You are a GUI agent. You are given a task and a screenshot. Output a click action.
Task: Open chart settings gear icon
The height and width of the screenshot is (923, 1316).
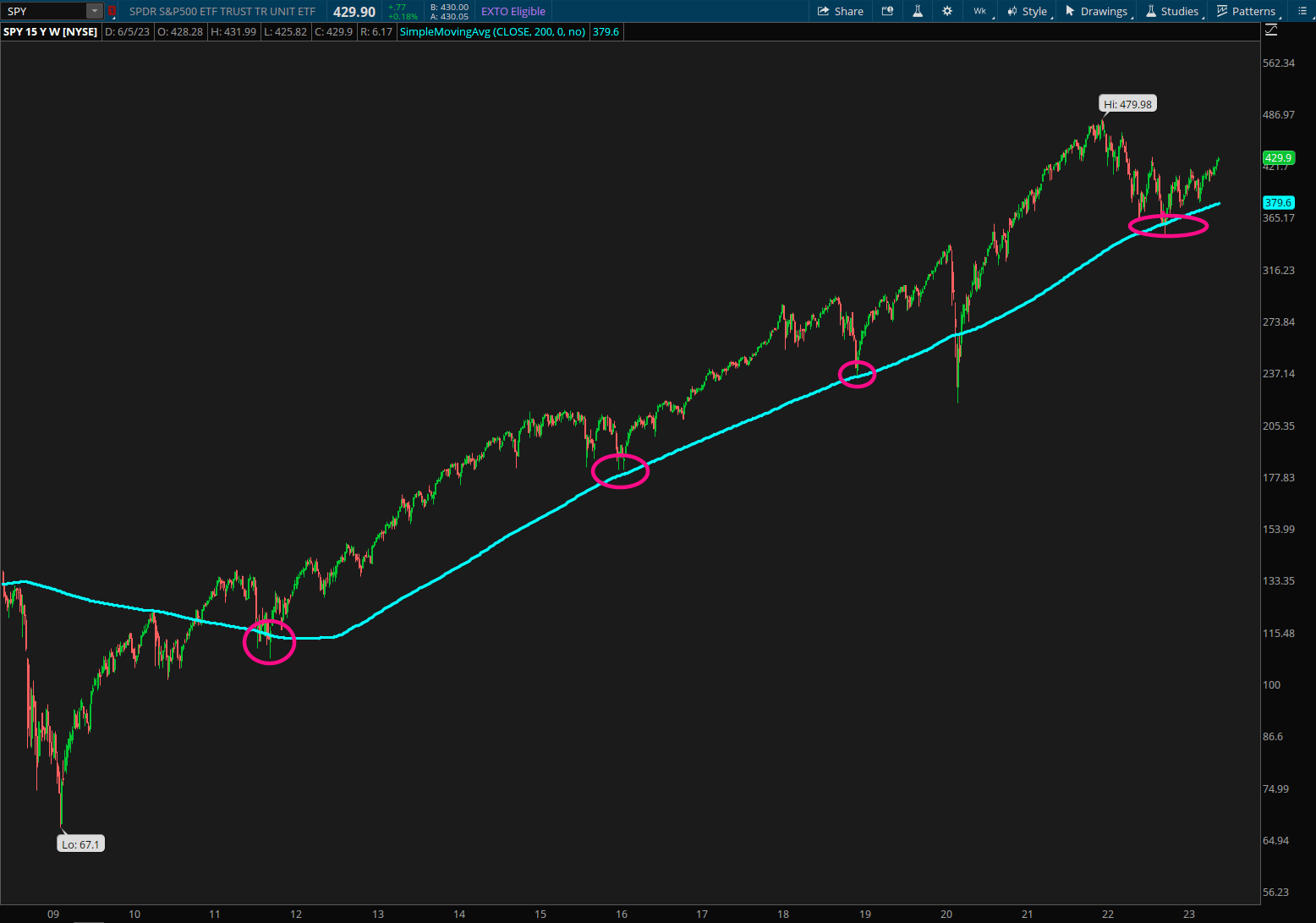[947, 11]
